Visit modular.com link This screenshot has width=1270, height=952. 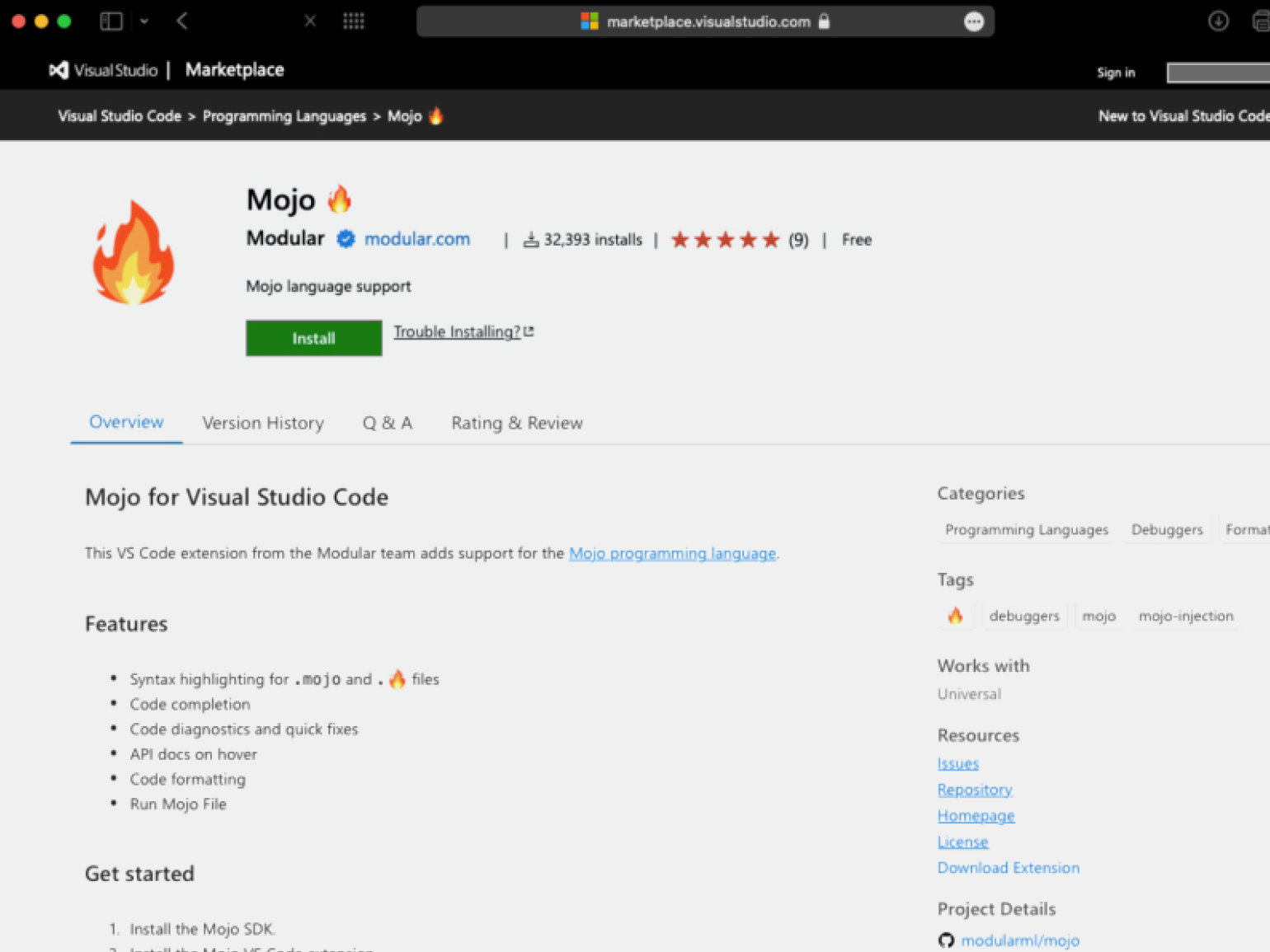click(x=417, y=239)
